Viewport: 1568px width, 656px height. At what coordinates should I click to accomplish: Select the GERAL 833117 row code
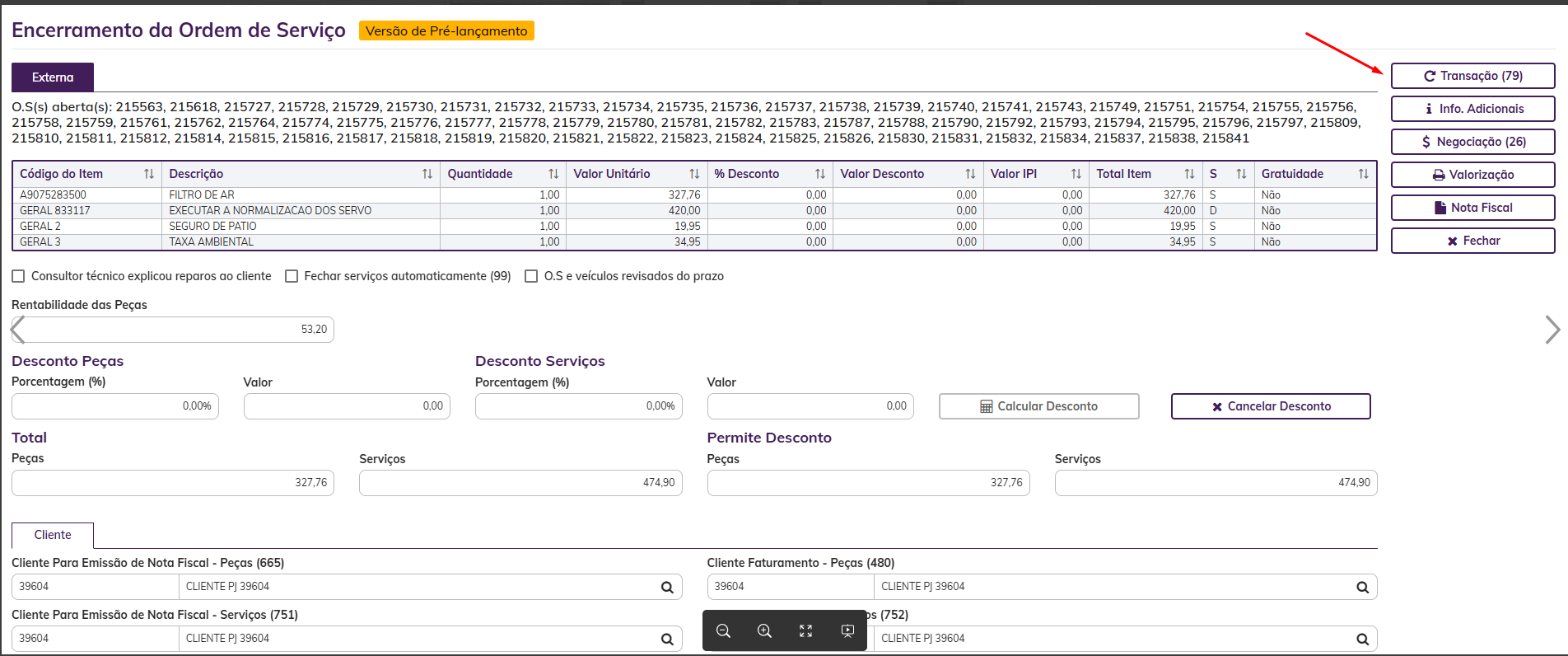55,211
